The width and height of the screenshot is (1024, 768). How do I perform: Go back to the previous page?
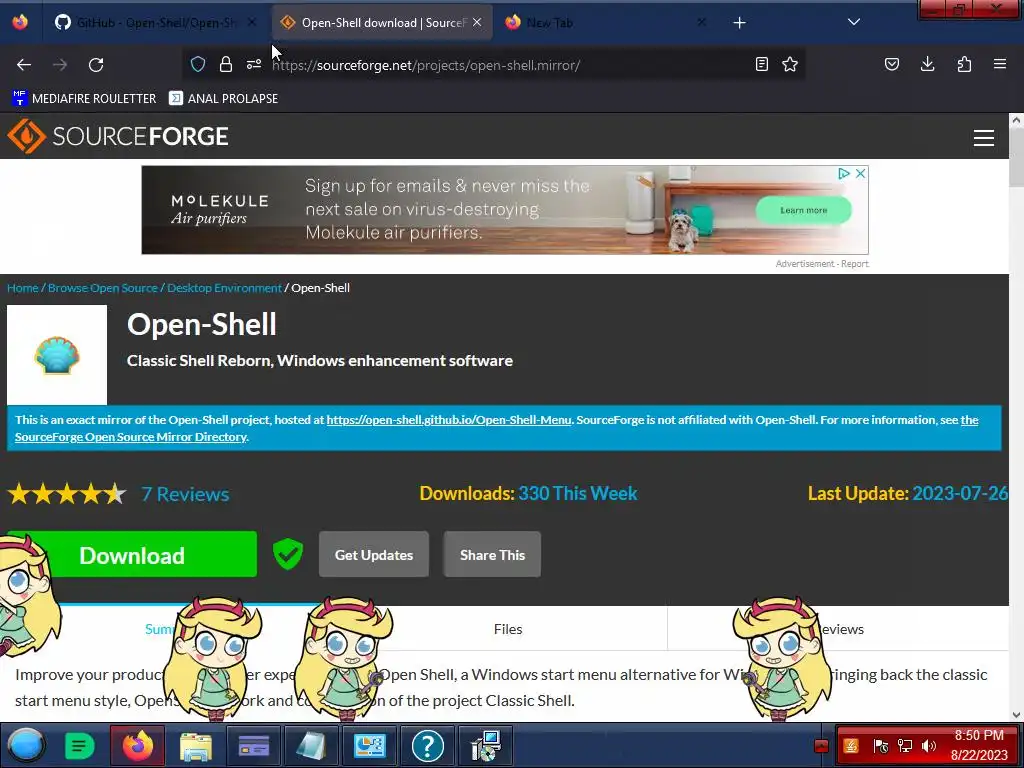point(24,65)
